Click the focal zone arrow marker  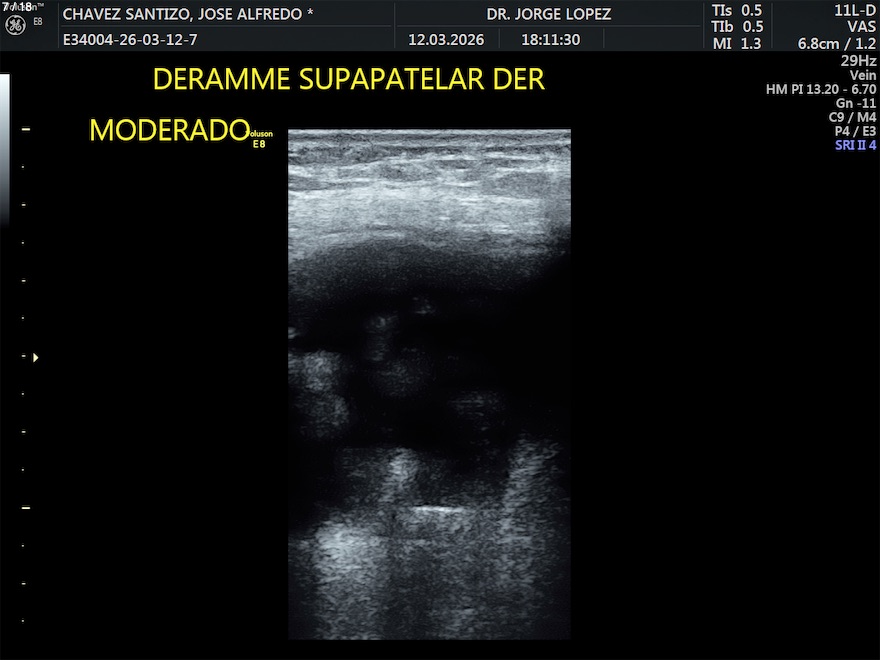36,357
